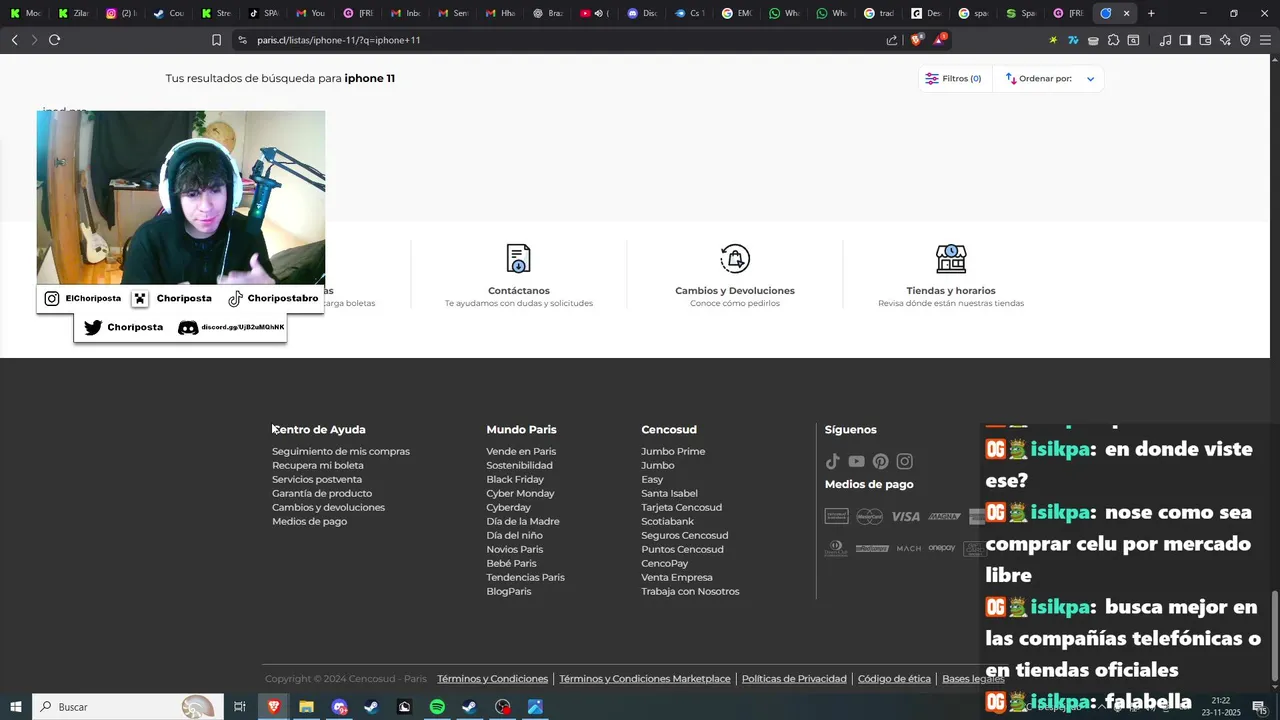1280x720 pixels.
Task: Open Spotify from the taskbar
Action: [437, 707]
